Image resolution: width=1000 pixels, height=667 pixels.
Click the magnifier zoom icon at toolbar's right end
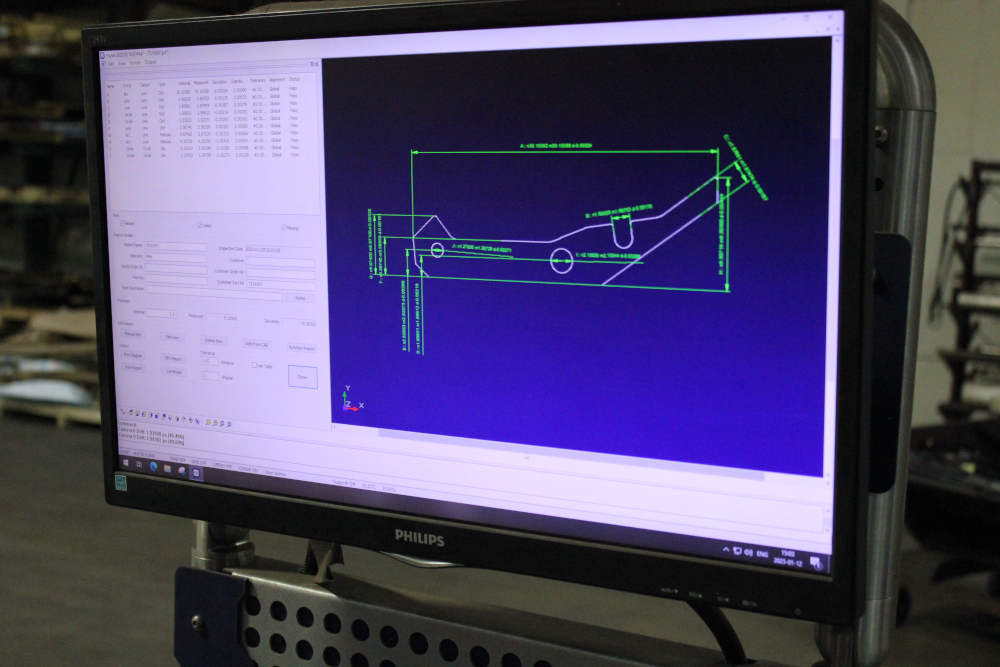click(x=229, y=424)
